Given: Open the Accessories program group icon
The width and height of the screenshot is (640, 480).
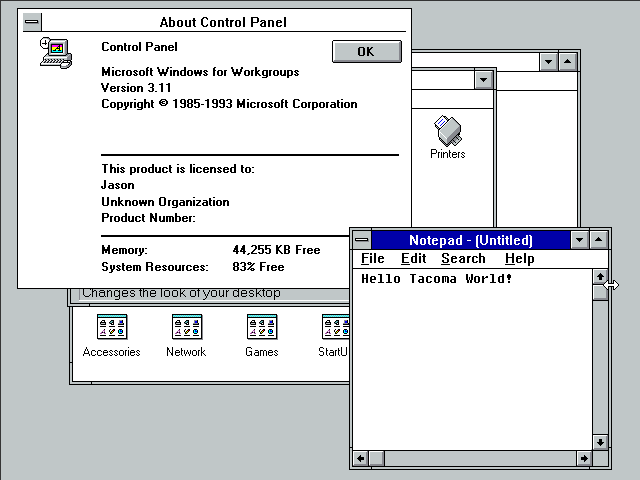Looking at the screenshot, I should [x=111, y=336].
